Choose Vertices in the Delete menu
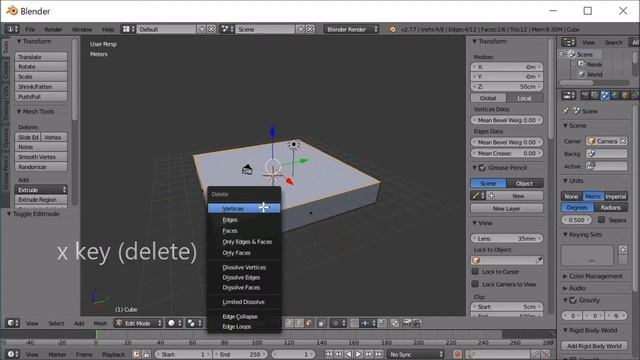This screenshot has width=640, height=360. [244, 209]
